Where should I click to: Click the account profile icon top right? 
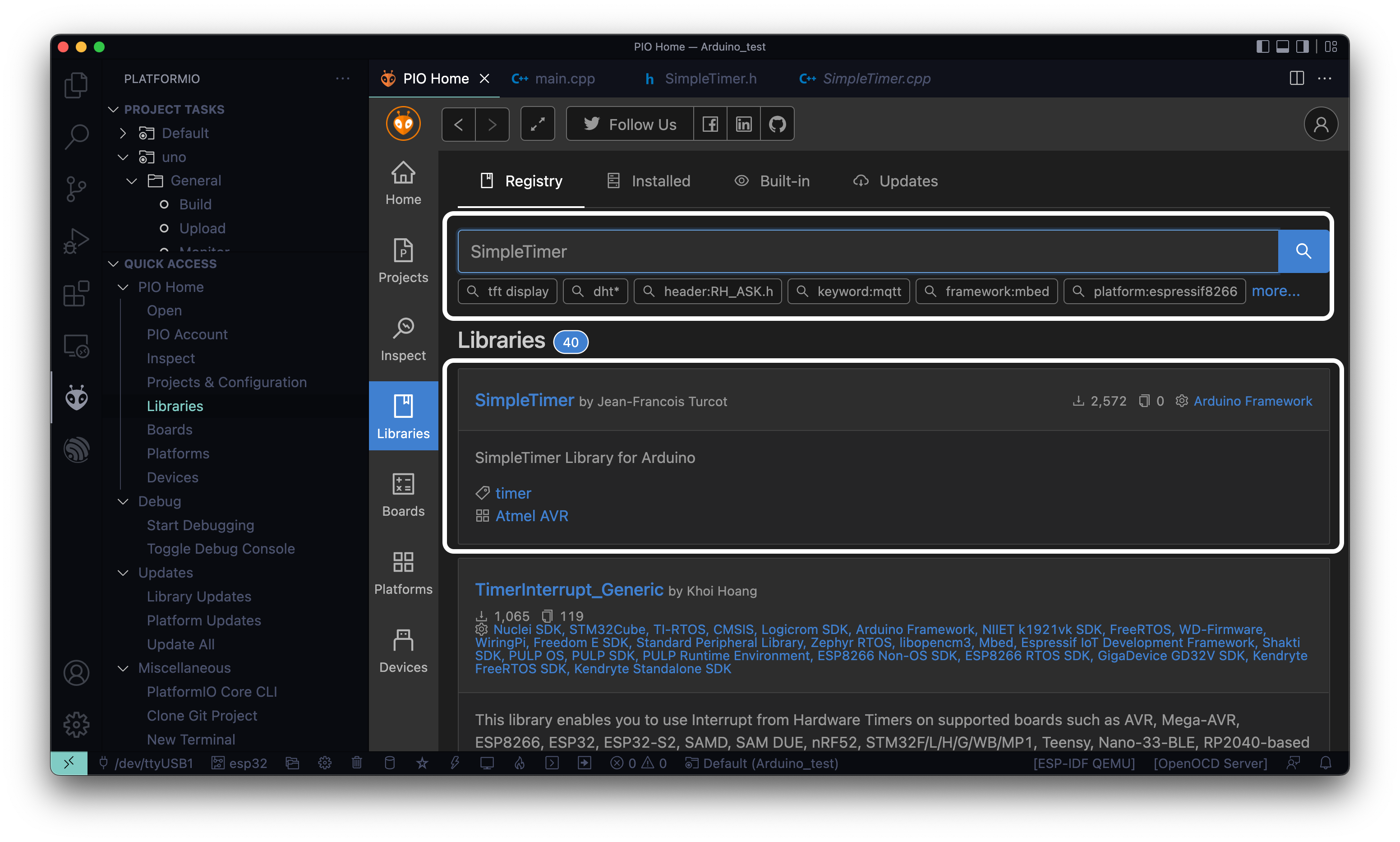(x=1321, y=124)
